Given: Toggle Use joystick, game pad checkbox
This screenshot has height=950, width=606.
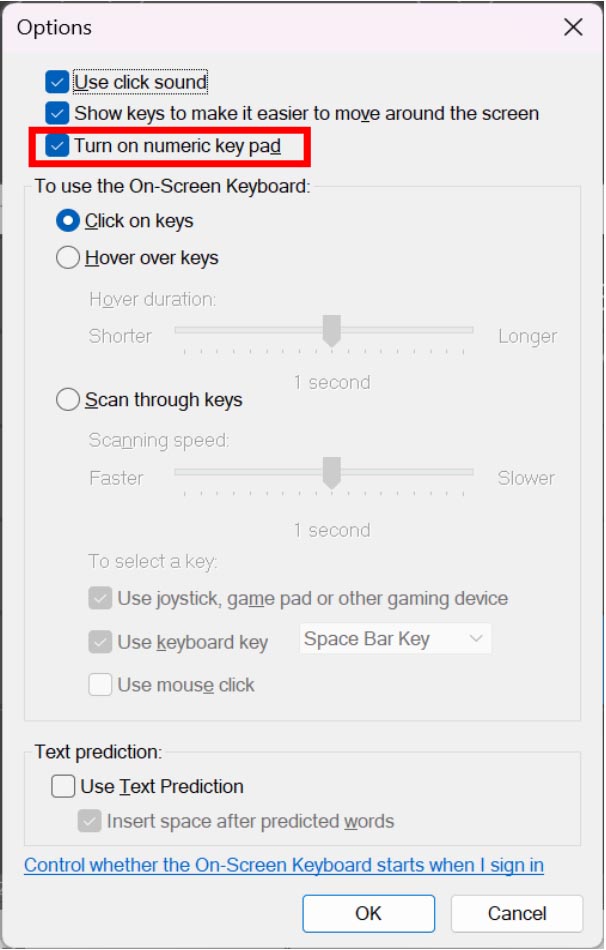Looking at the screenshot, I should pyautogui.click(x=100, y=599).
